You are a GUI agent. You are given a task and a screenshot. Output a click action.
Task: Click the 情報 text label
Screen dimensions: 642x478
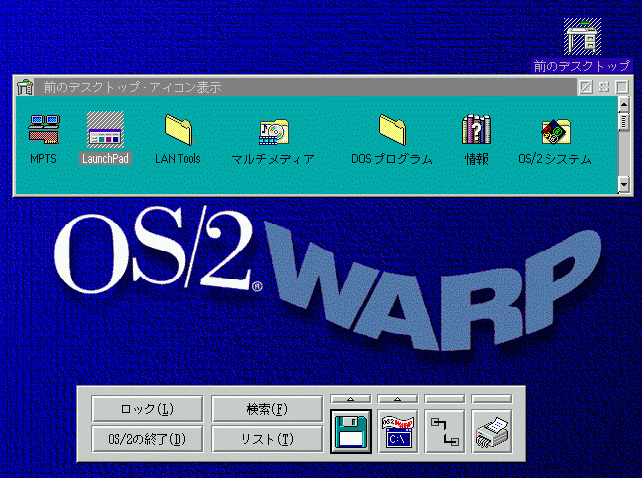[x=477, y=159]
